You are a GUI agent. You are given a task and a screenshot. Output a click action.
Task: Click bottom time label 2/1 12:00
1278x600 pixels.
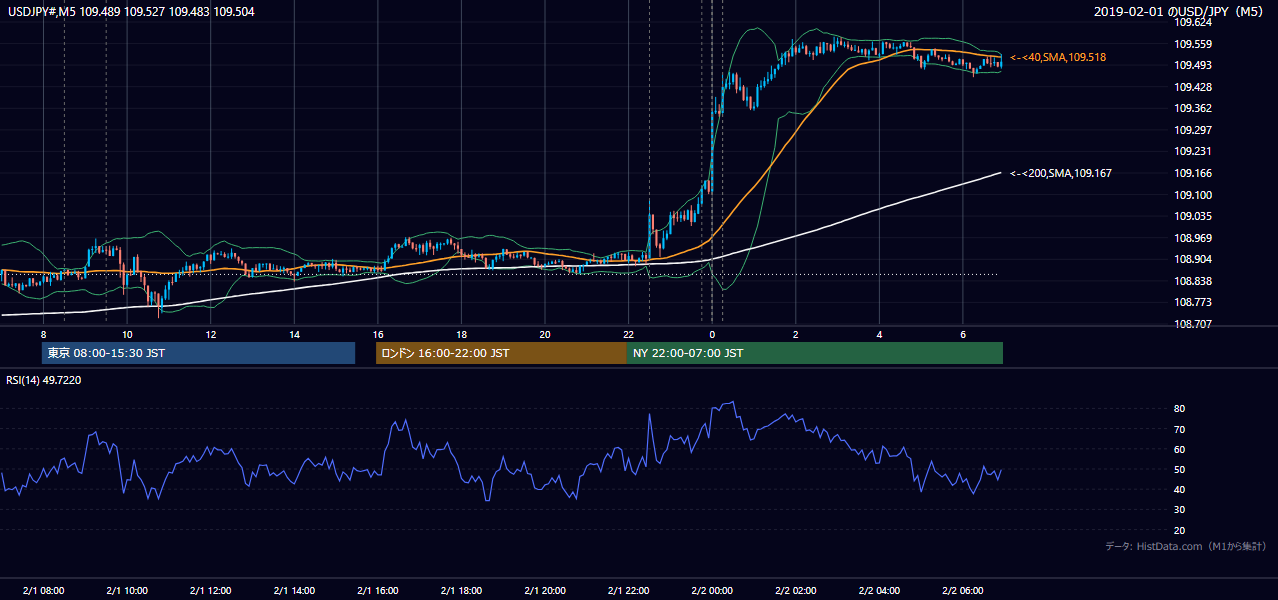210,590
